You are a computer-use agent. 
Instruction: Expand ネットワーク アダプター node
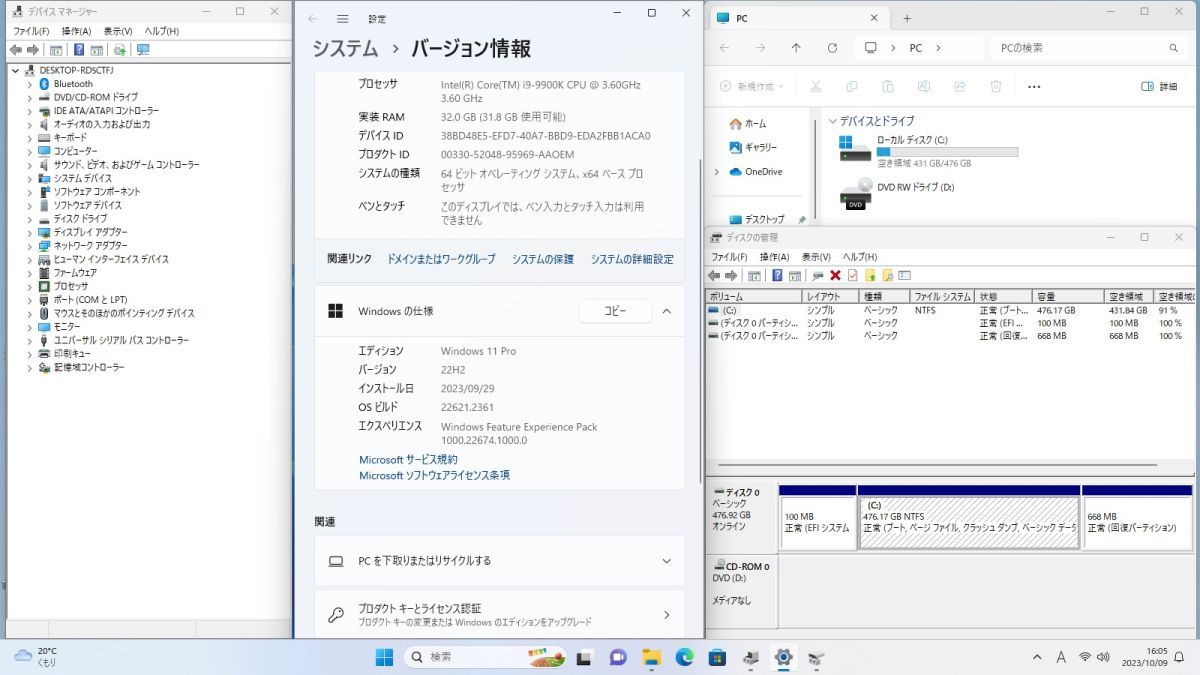point(30,245)
